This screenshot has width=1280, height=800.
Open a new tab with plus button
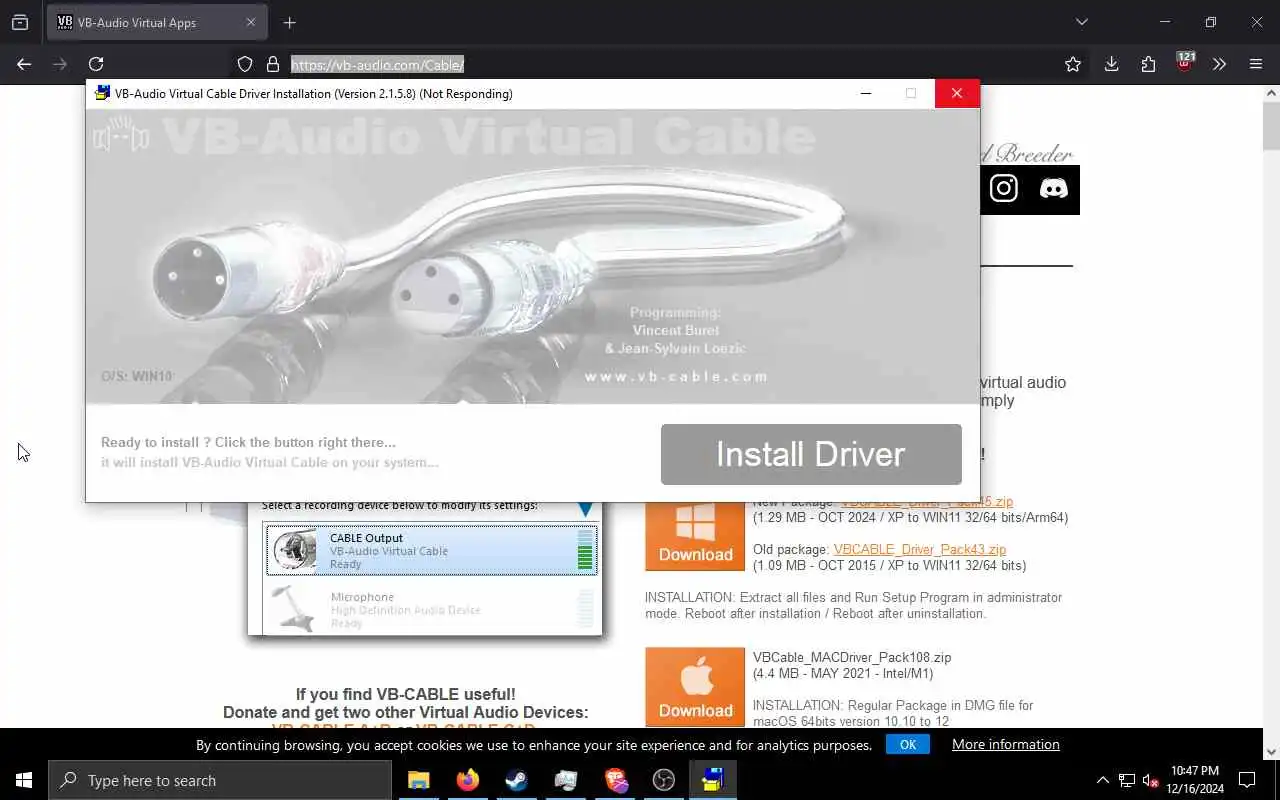click(290, 22)
